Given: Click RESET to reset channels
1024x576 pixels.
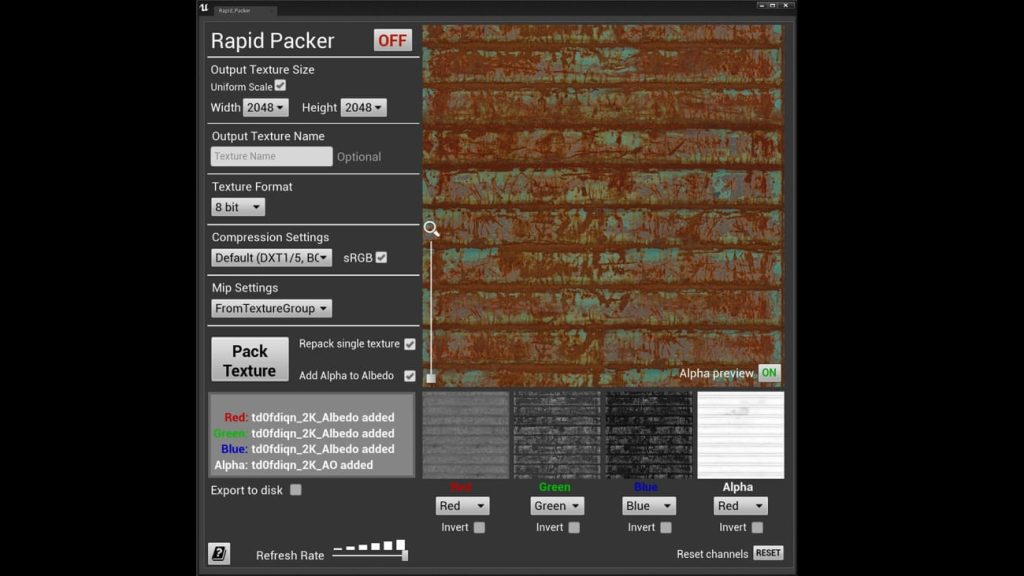Looking at the screenshot, I should coord(769,552).
